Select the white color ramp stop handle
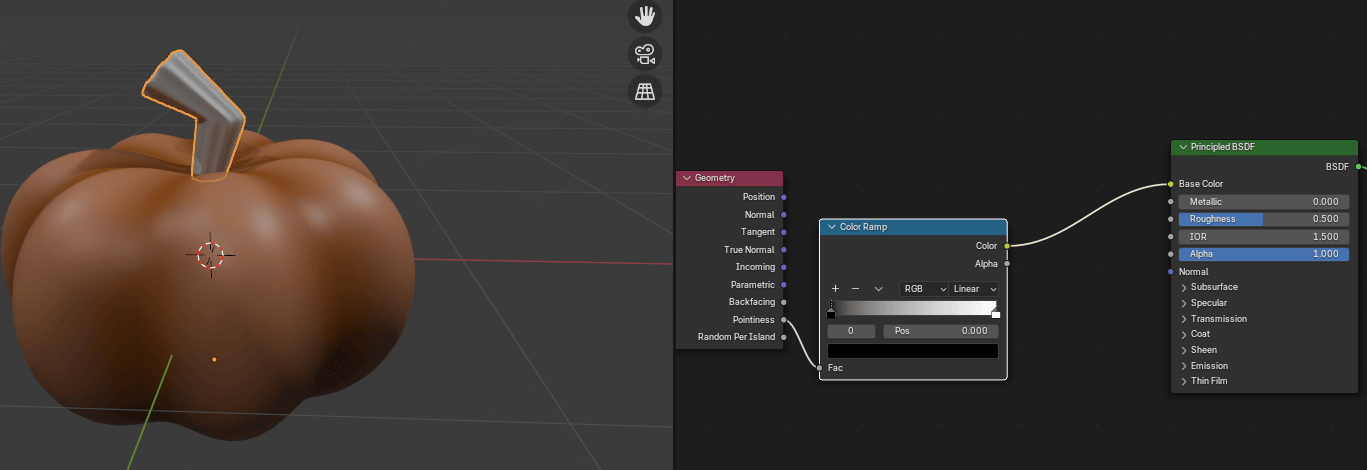The image size is (1367, 470). point(995,313)
